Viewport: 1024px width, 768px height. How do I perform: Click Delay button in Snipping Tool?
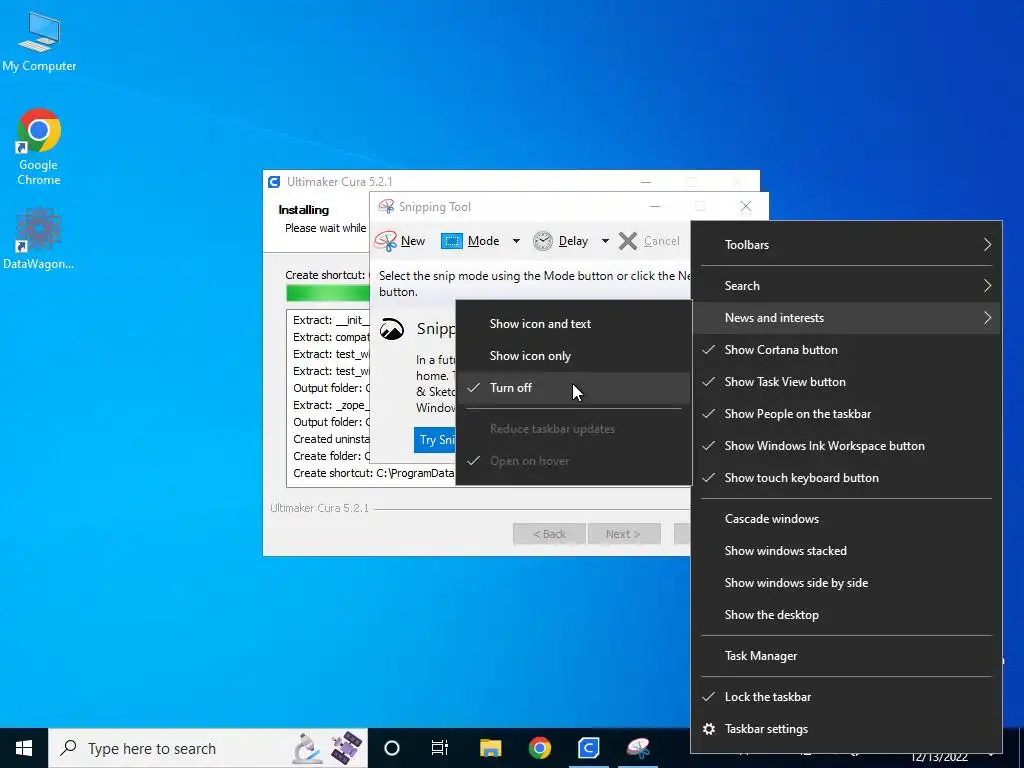pyautogui.click(x=562, y=241)
